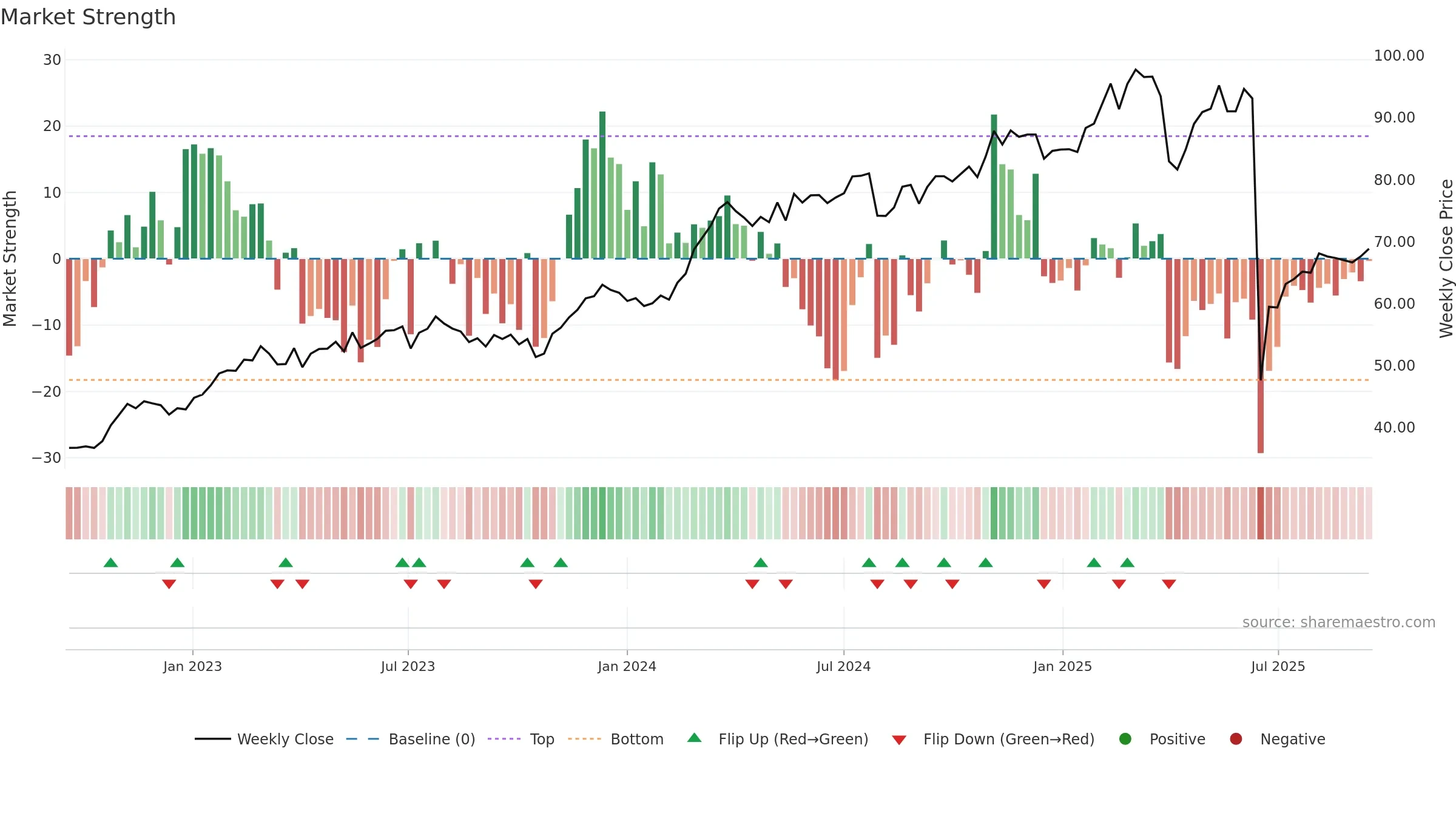Toggle the Weekly Close legend entry
The height and width of the screenshot is (819, 1456).
[264, 739]
